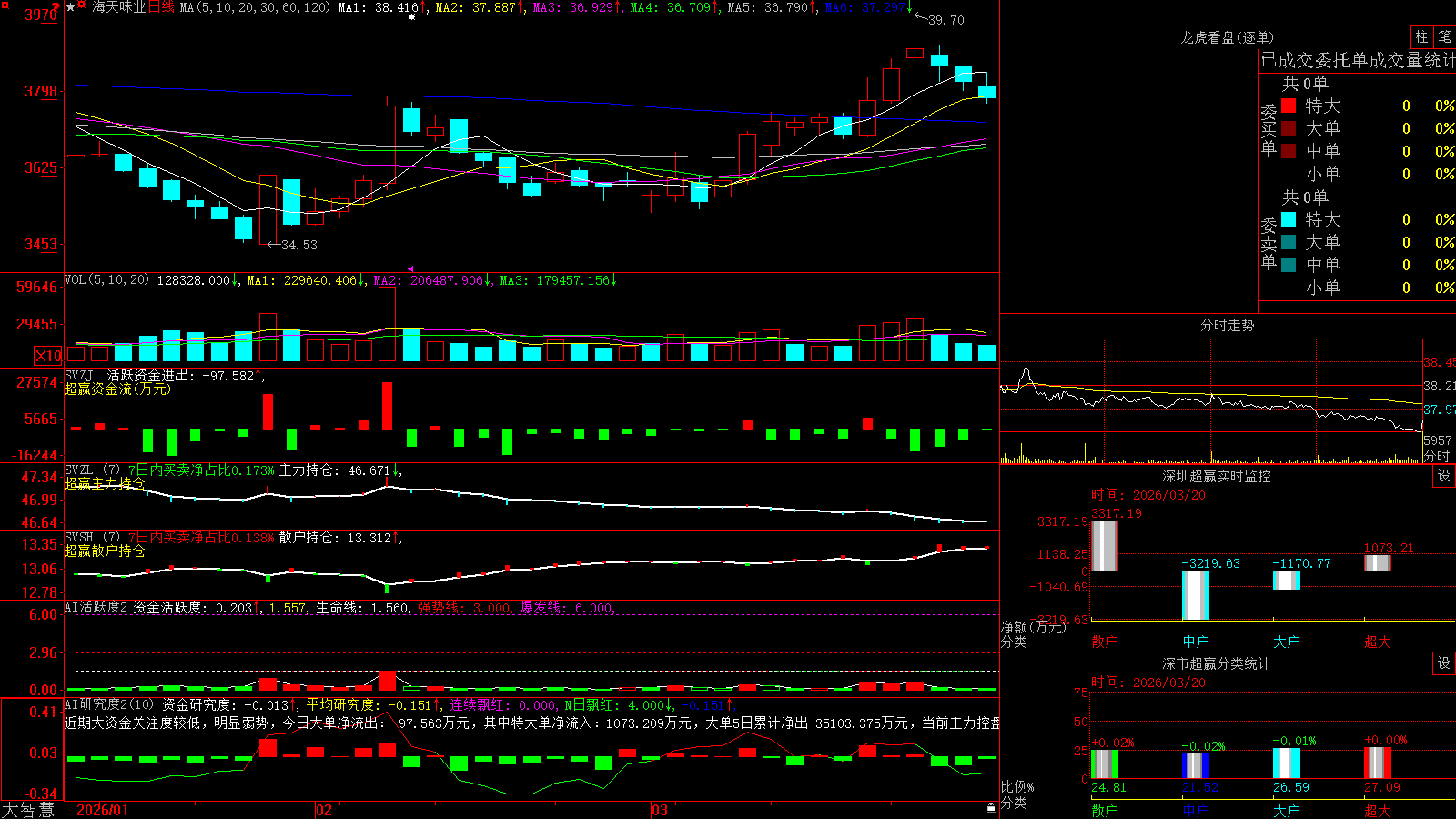Click the cyan 特大 sell-order color swatch
The width and height of the screenshot is (1456, 819).
[1289, 219]
